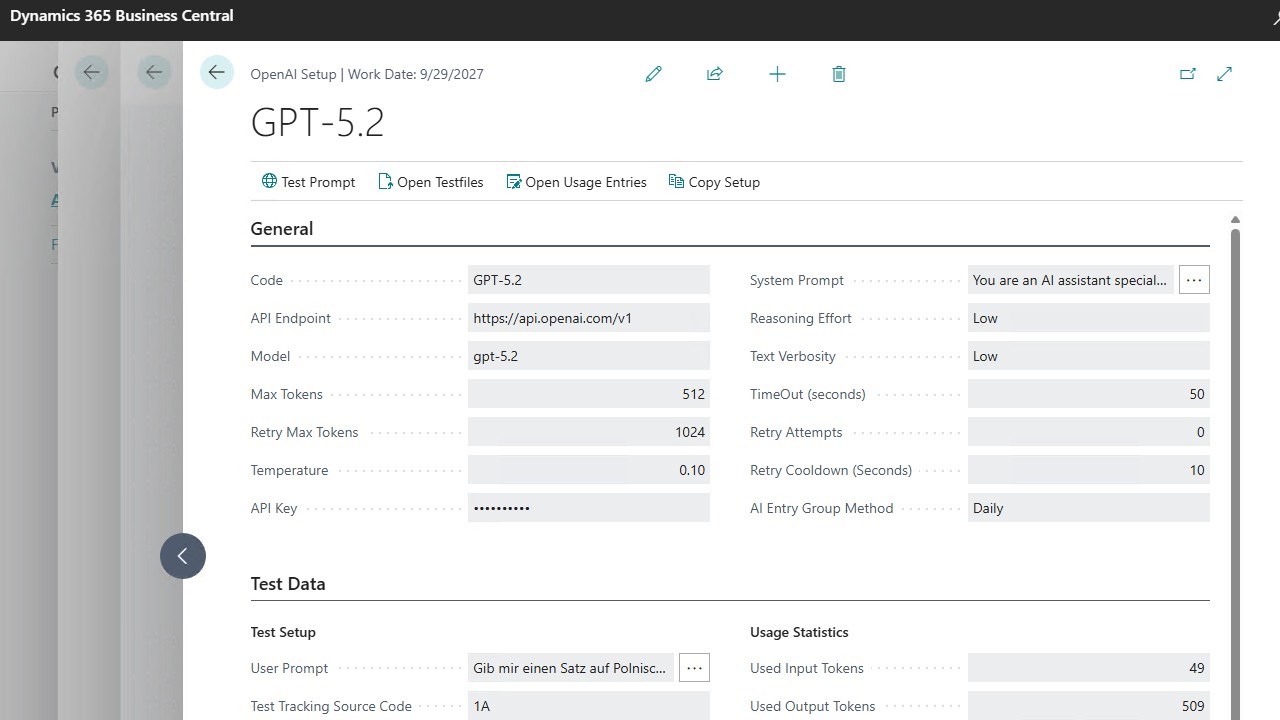Screen dimensions: 1280x720
Task: Click the dark round left-chevron button
Action: click(x=183, y=556)
